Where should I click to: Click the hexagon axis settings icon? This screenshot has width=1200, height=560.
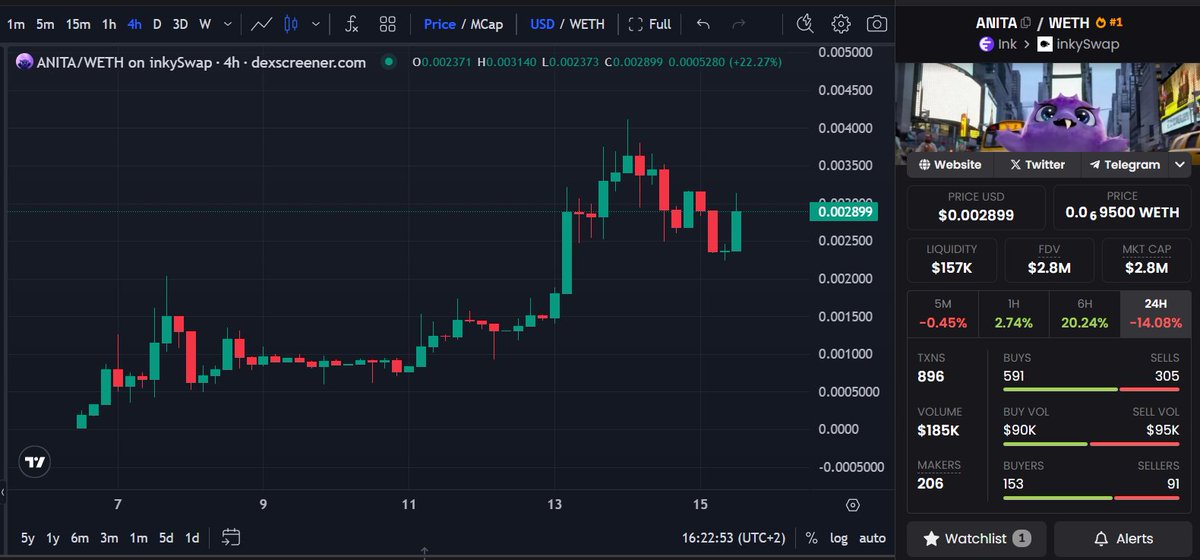click(x=852, y=504)
